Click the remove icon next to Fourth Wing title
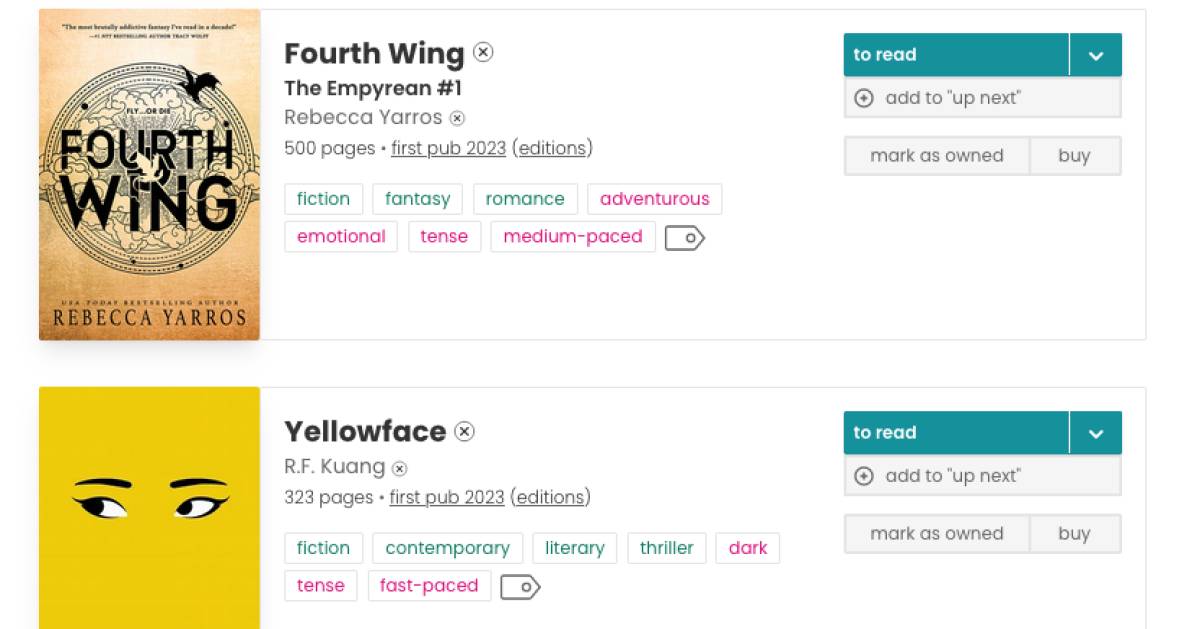 point(483,53)
